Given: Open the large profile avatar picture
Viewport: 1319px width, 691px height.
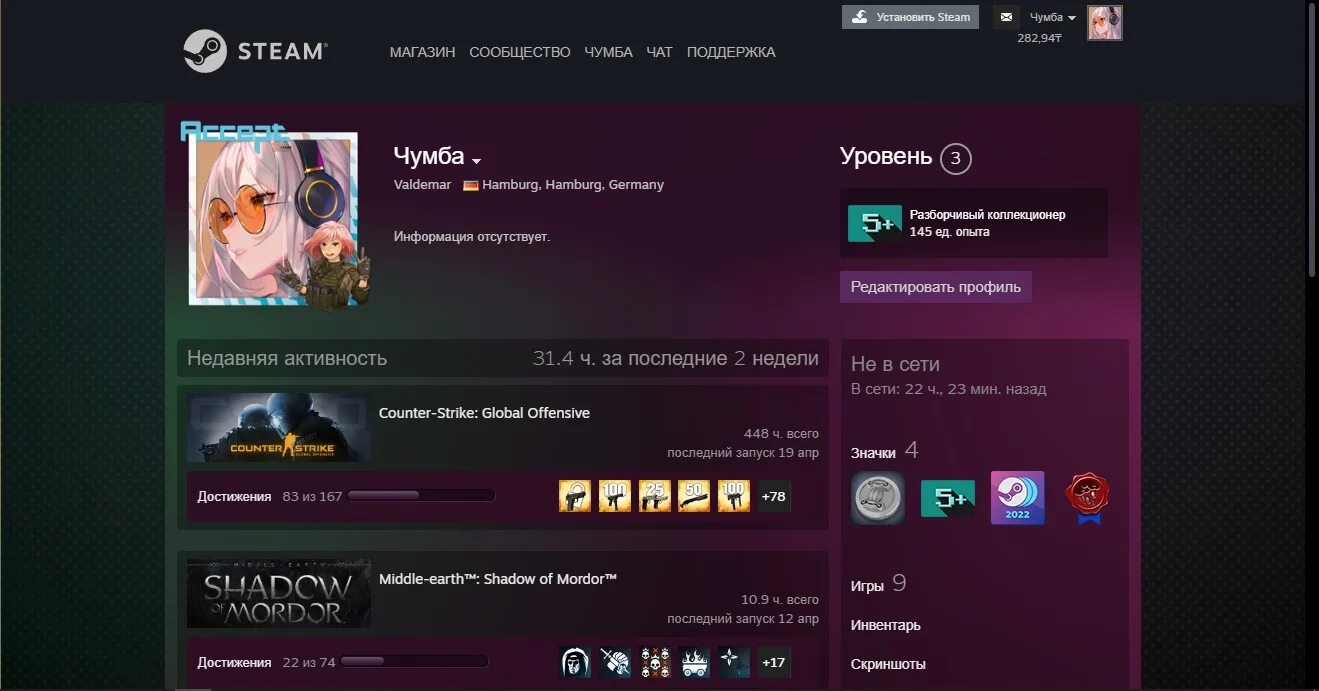Looking at the screenshot, I should (274, 218).
